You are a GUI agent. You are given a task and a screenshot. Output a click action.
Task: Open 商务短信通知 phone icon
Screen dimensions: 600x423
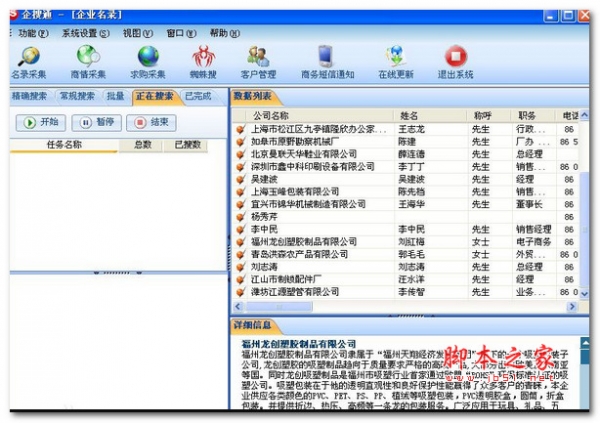328,62
